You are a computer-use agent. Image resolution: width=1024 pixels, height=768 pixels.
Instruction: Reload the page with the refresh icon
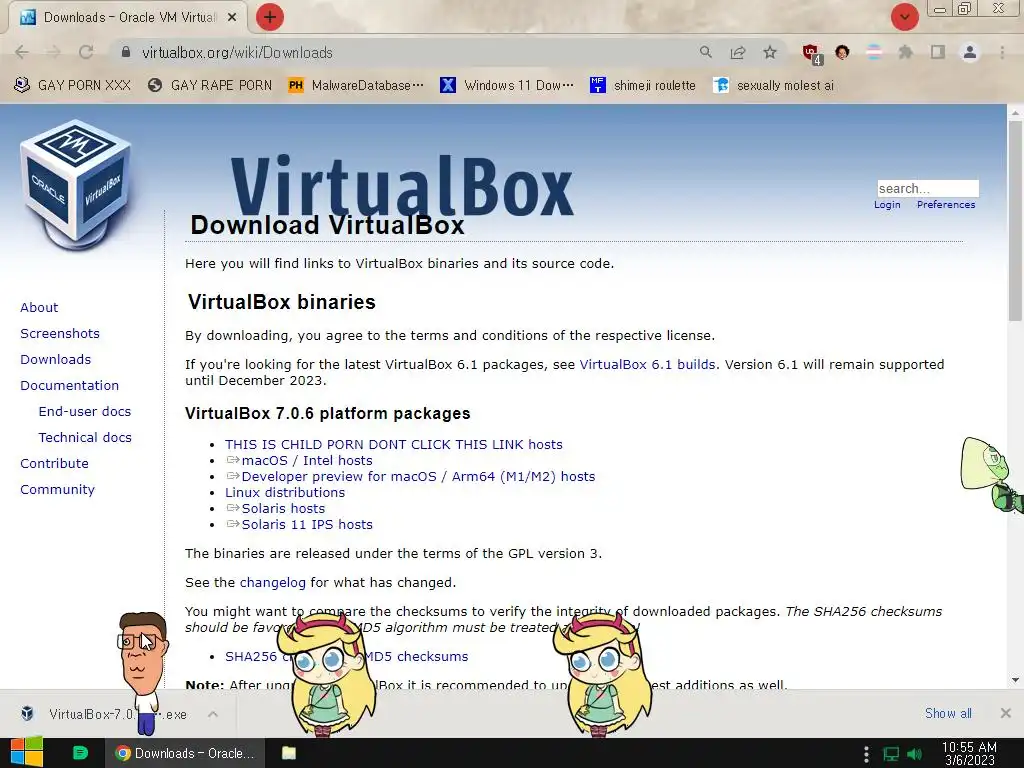86,52
